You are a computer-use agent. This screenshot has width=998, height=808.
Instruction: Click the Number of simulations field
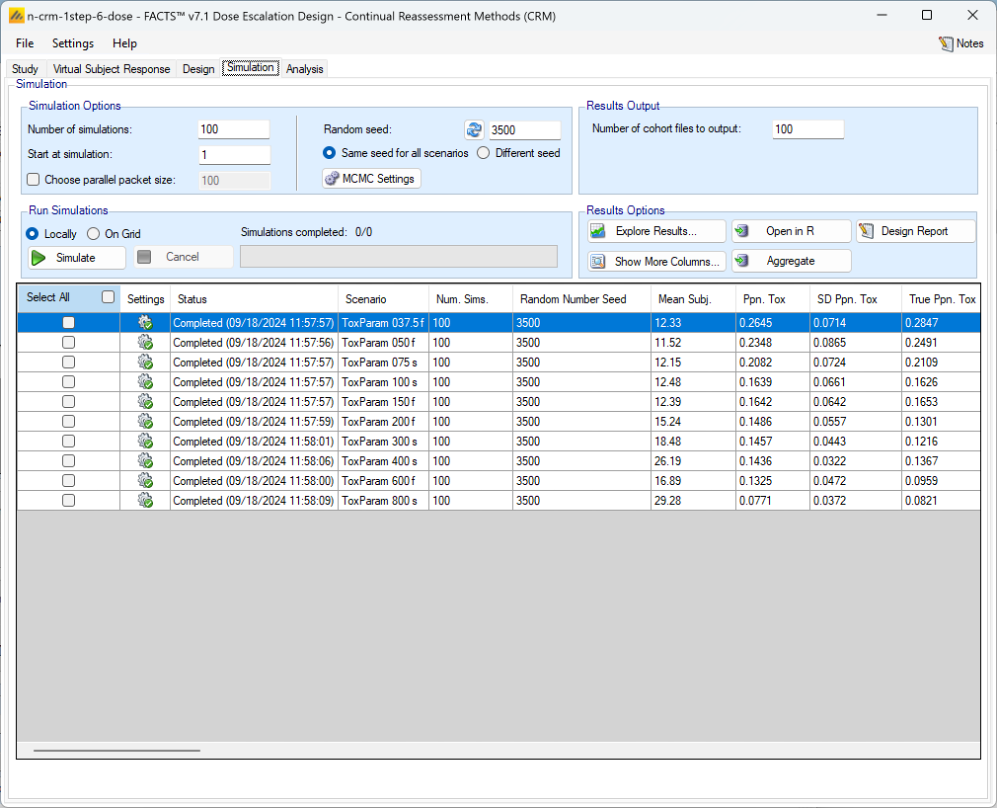(x=234, y=129)
